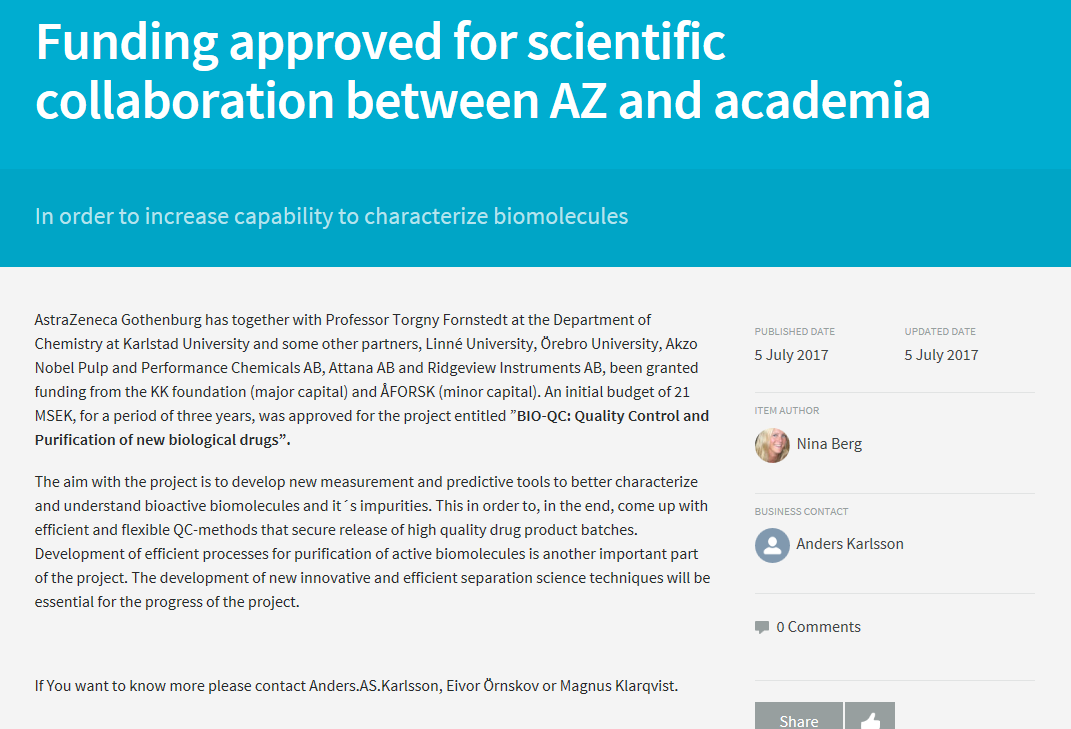Screen dimensions: 1071x729
Task: Click the first paragraph mentioning AstraZeneca Gothenburg
Action: [x=372, y=380]
